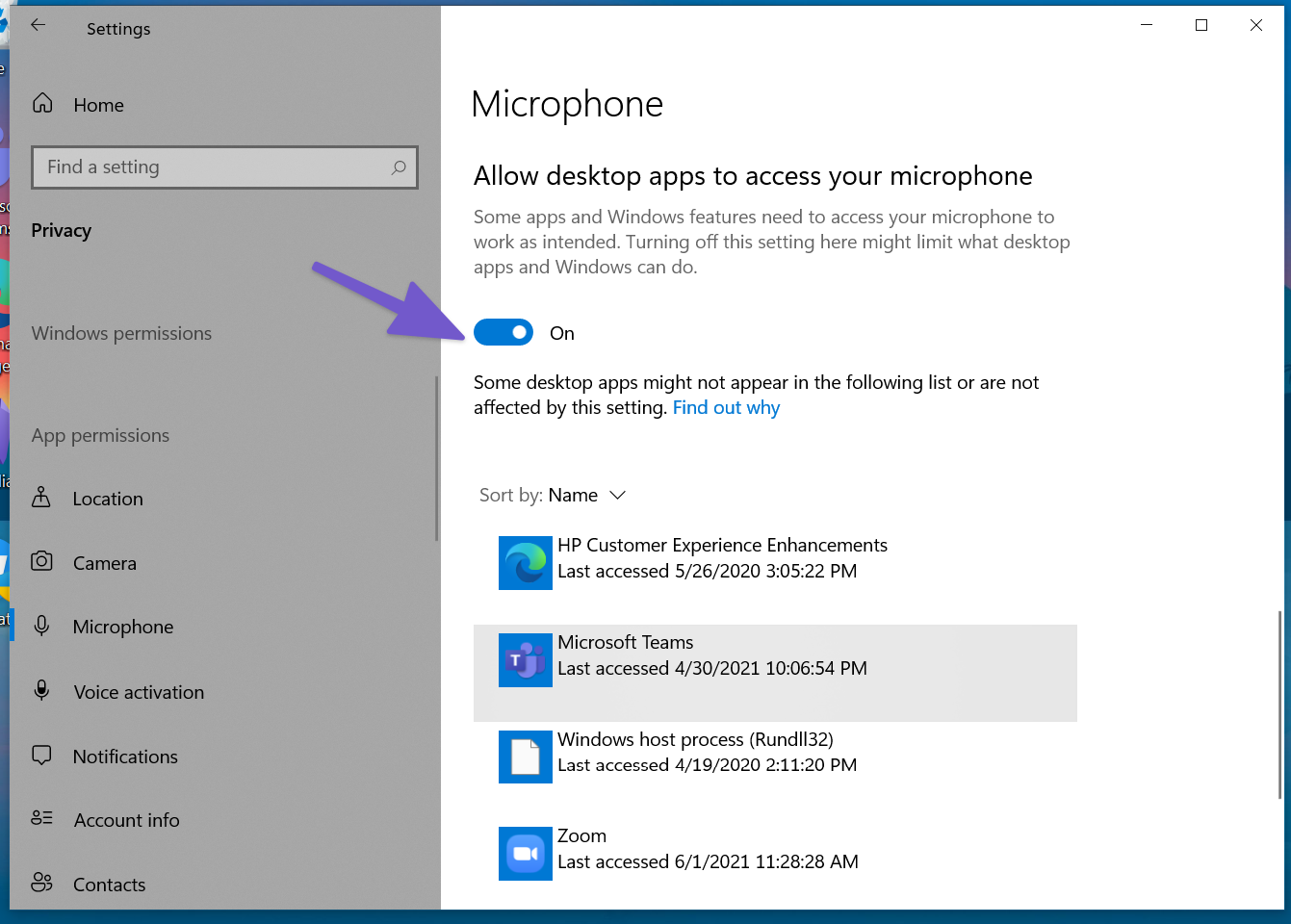Select the 'Zoom' list entry text

581,835
